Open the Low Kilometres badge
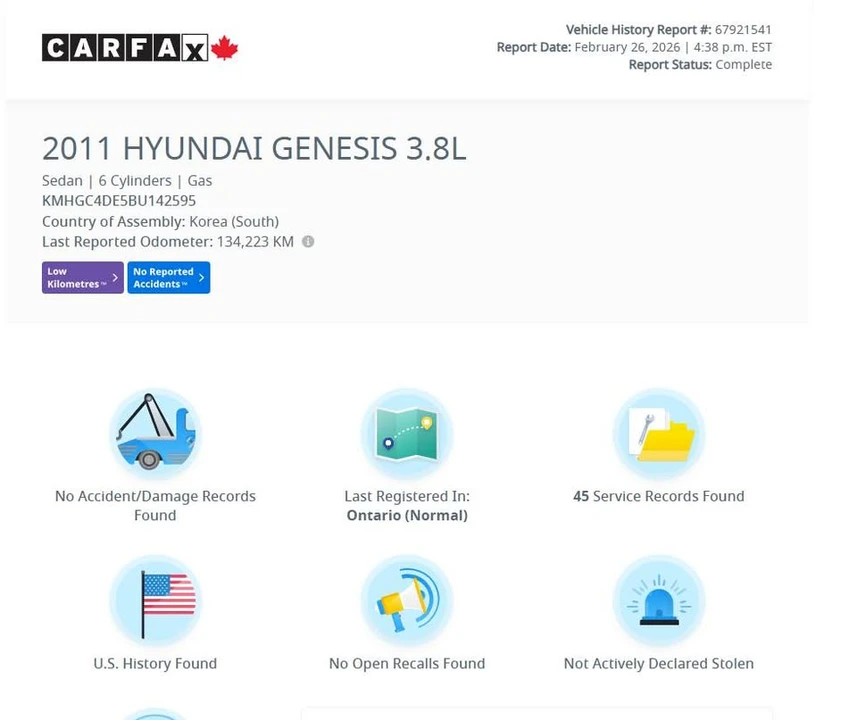This screenshot has width=857, height=720. 83,278
